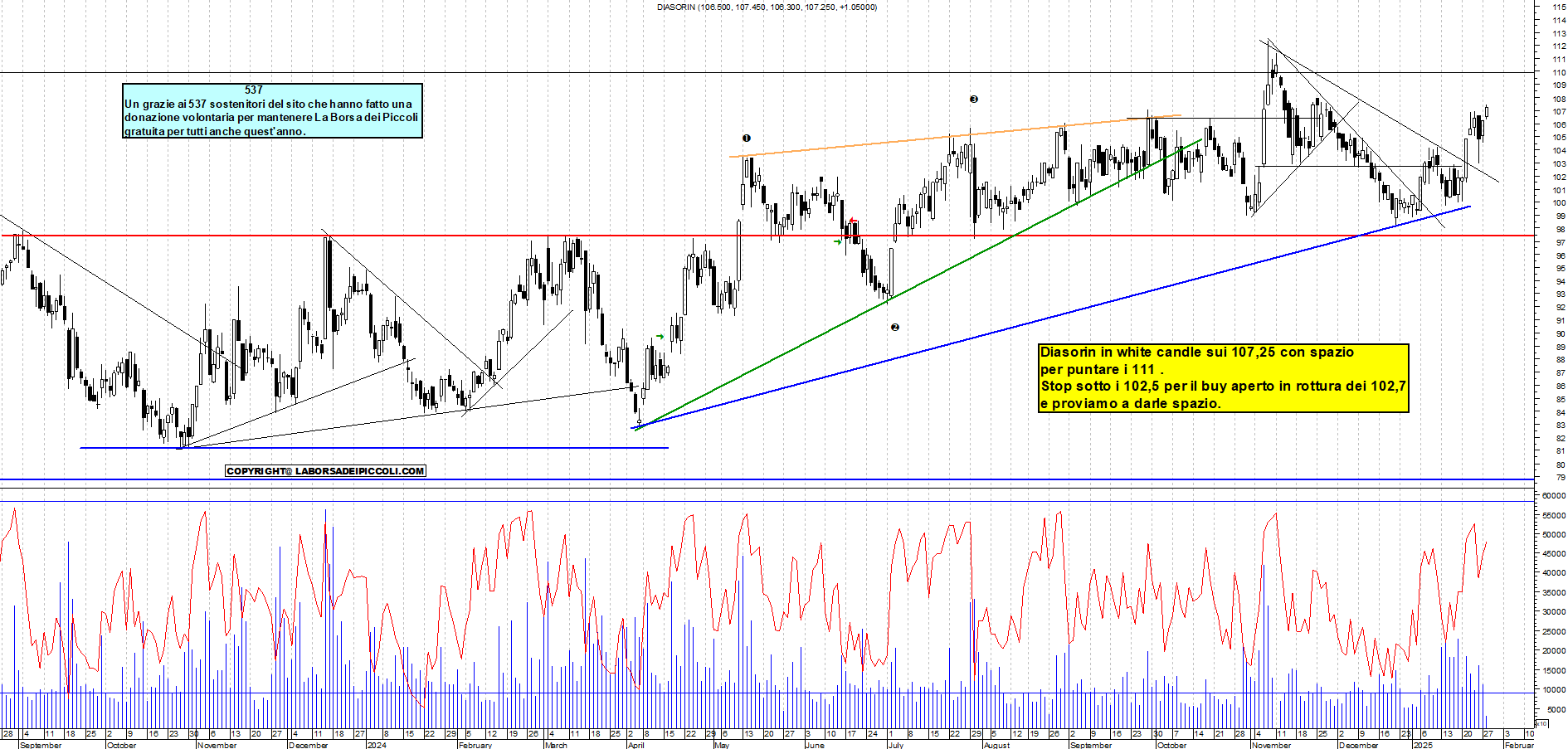Click volume axis value 30000
The width and height of the screenshot is (1568, 749).
(x=1554, y=612)
